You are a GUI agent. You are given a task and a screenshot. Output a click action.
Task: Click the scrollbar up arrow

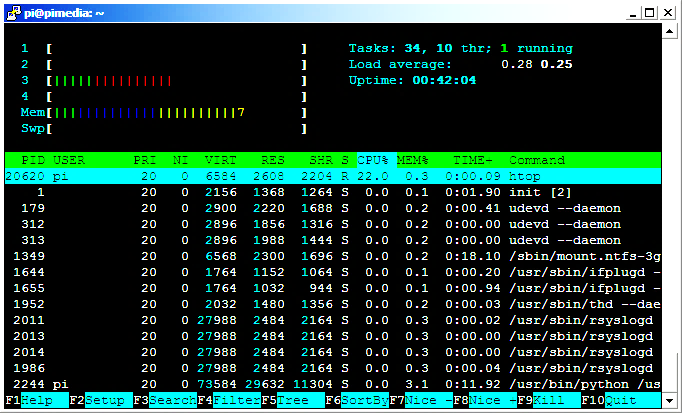669,31
